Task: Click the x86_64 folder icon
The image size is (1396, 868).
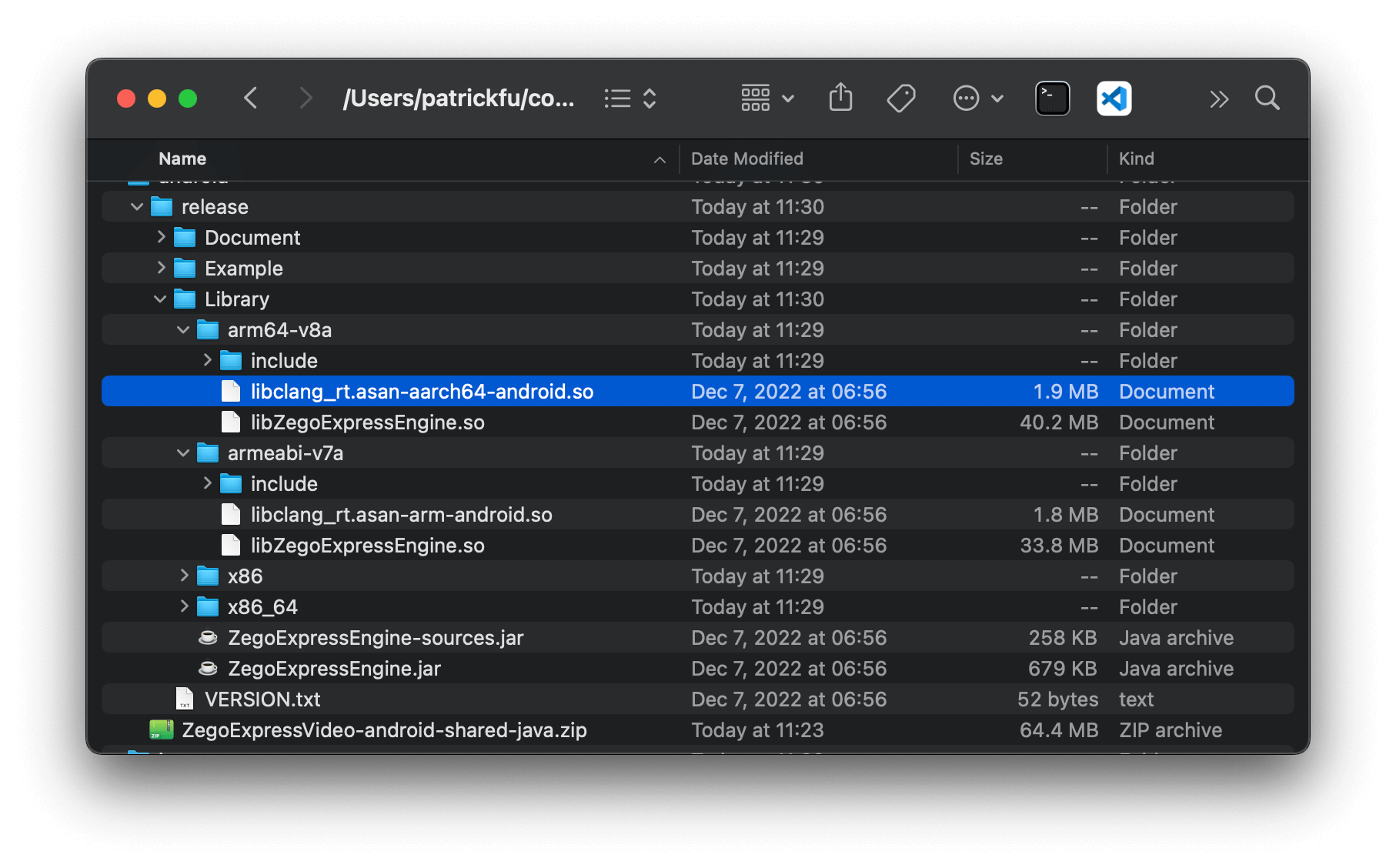Action: coord(208,607)
